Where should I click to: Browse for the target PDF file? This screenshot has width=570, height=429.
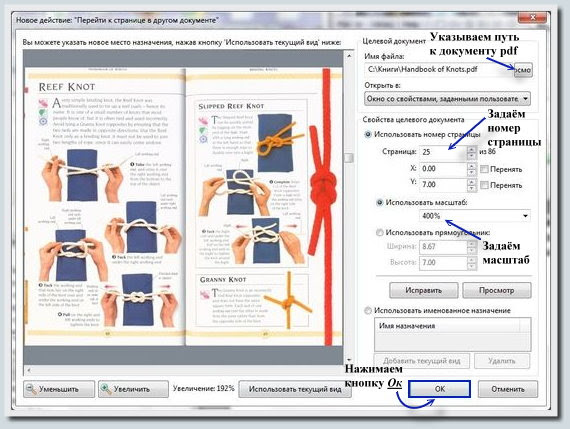(523, 69)
